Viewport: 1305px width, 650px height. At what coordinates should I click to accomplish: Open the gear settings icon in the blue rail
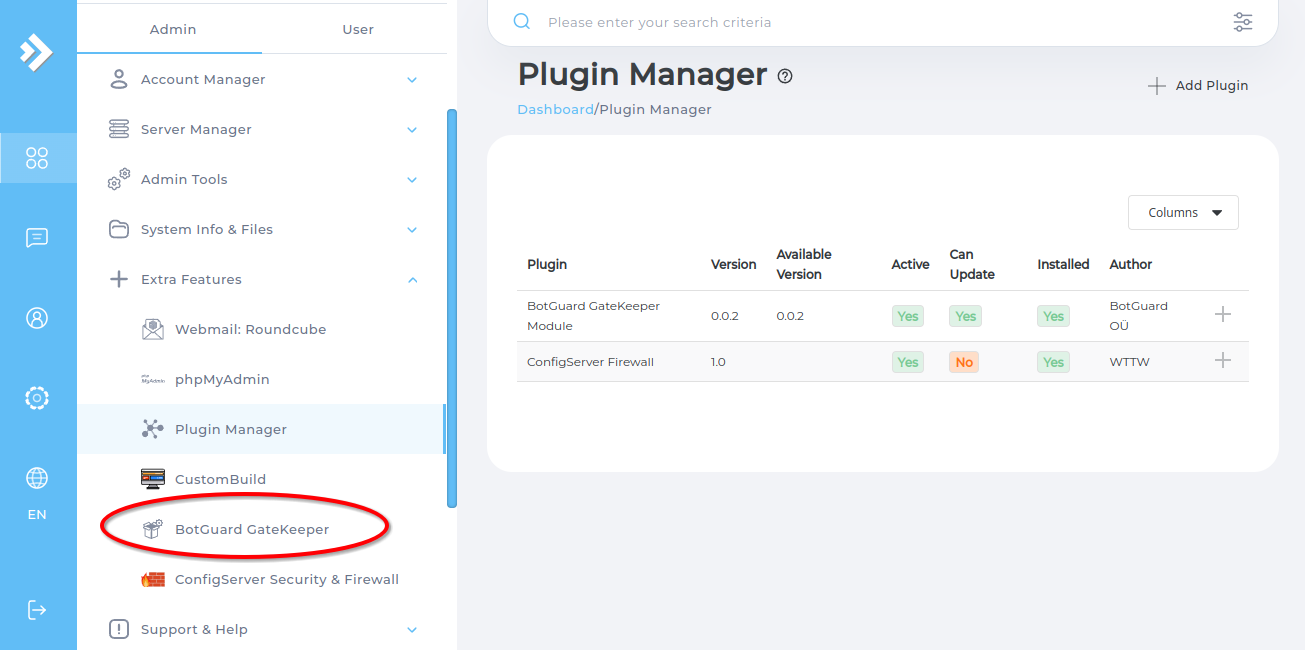pos(37,398)
